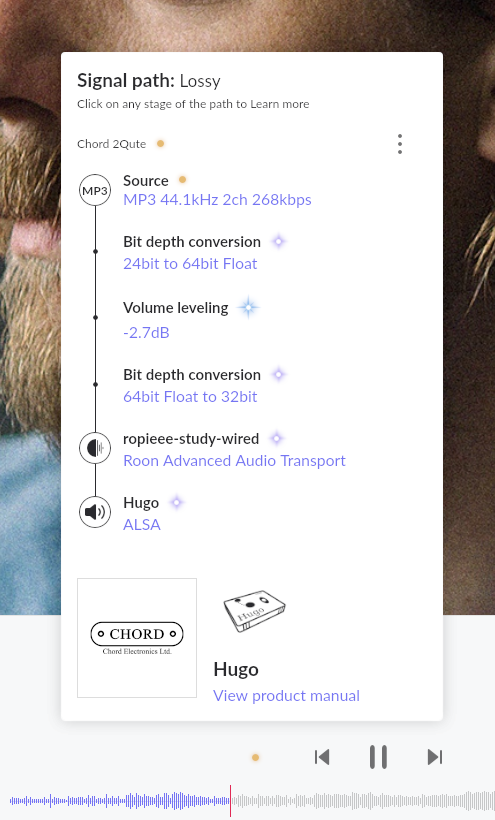Pause the playback

pos(378,757)
